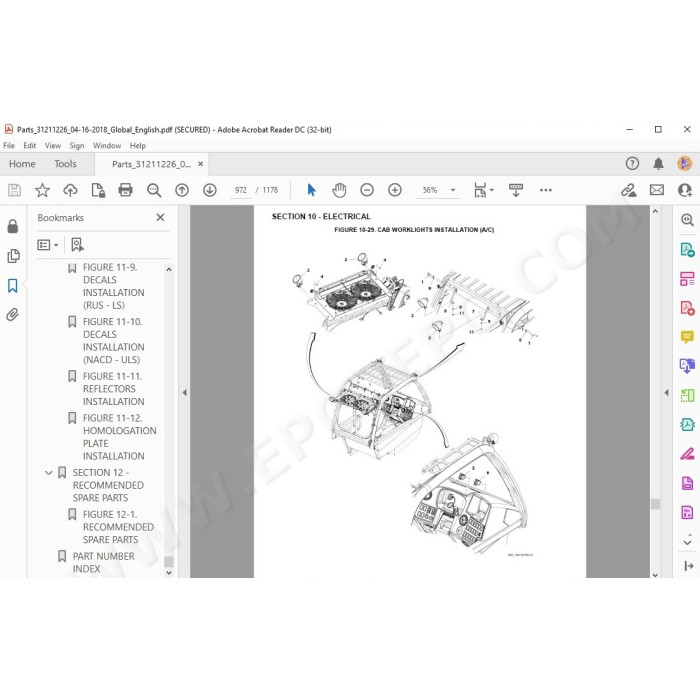This screenshot has width=700, height=700.
Task: Expand the right tools pane arrow icon
Action: [x=688, y=566]
